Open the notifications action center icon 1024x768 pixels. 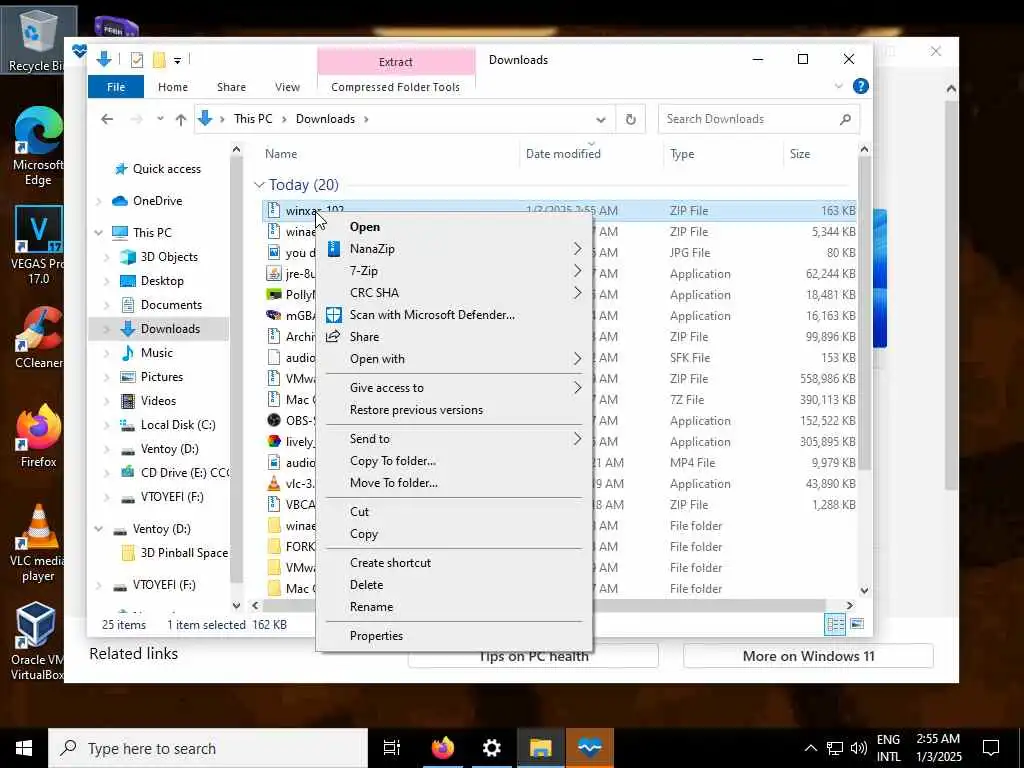(991, 748)
